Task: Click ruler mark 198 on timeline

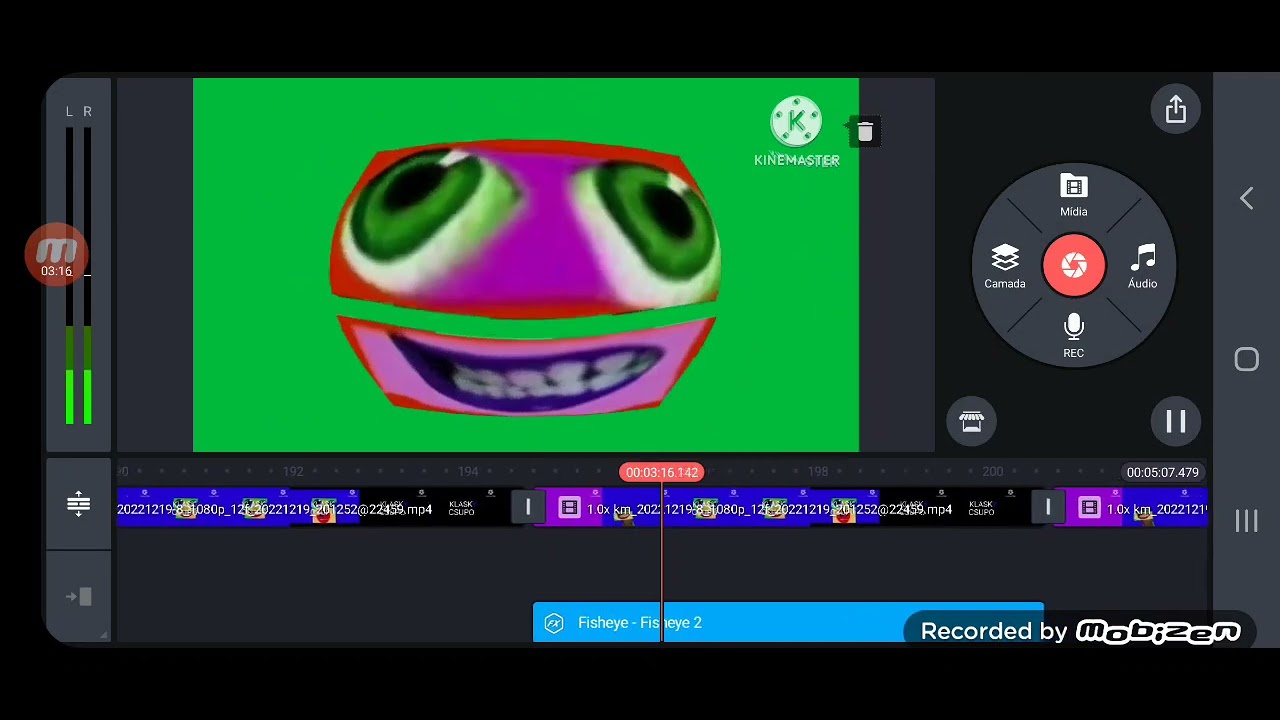Action: click(x=818, y=471)
